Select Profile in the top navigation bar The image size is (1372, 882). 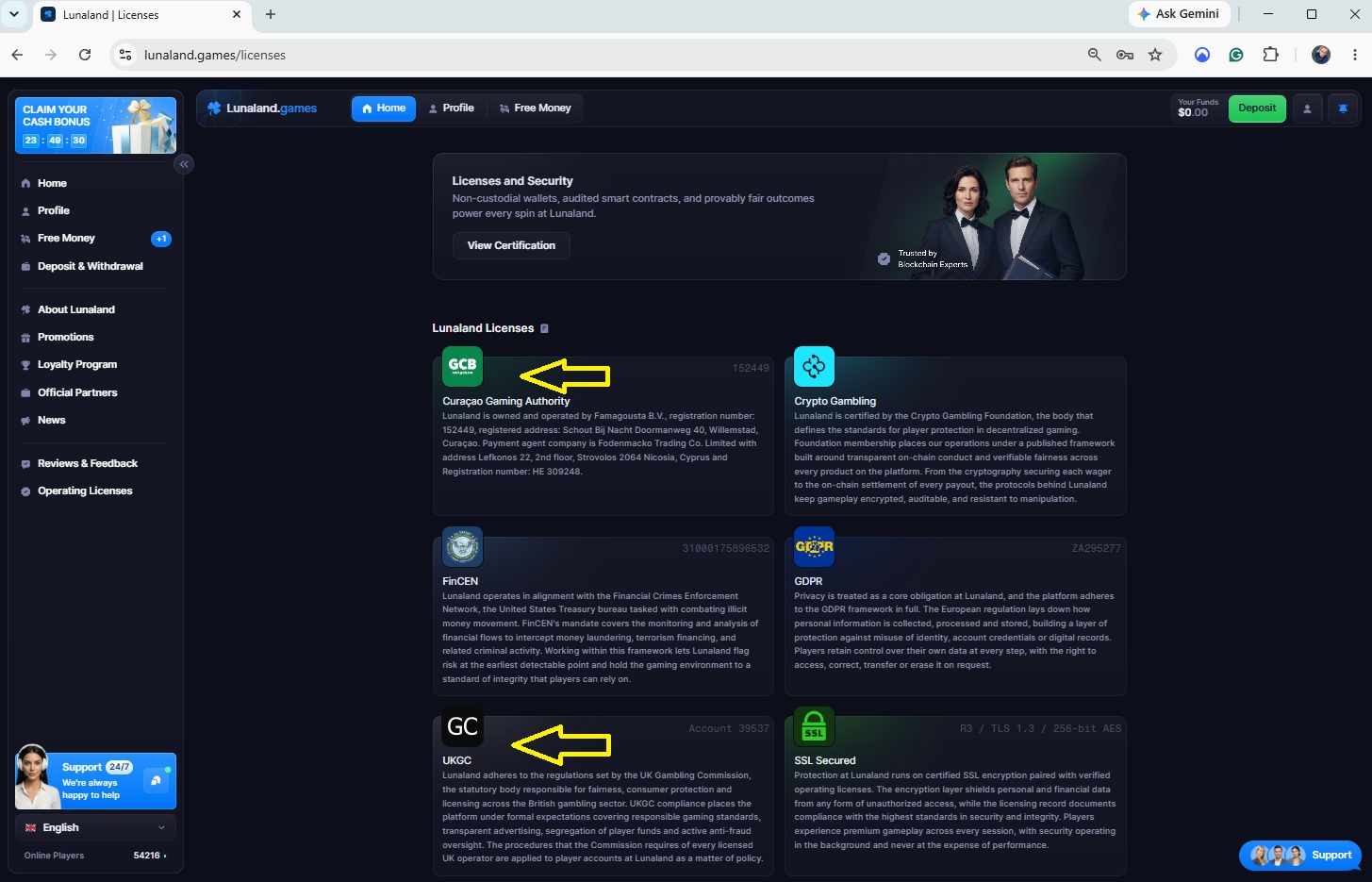tap(451, 108)
